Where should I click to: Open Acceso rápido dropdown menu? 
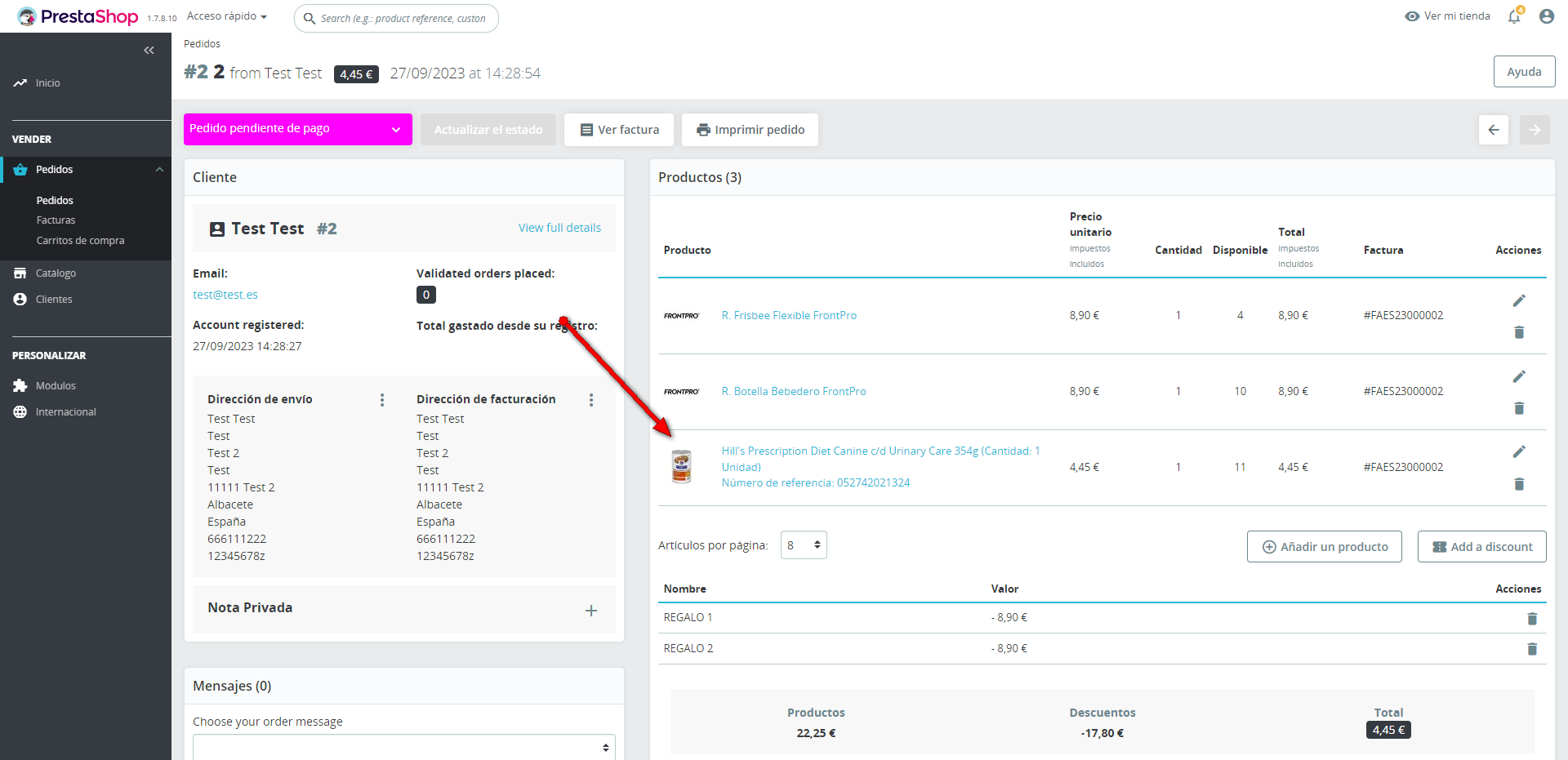click(x=227, y=16)
